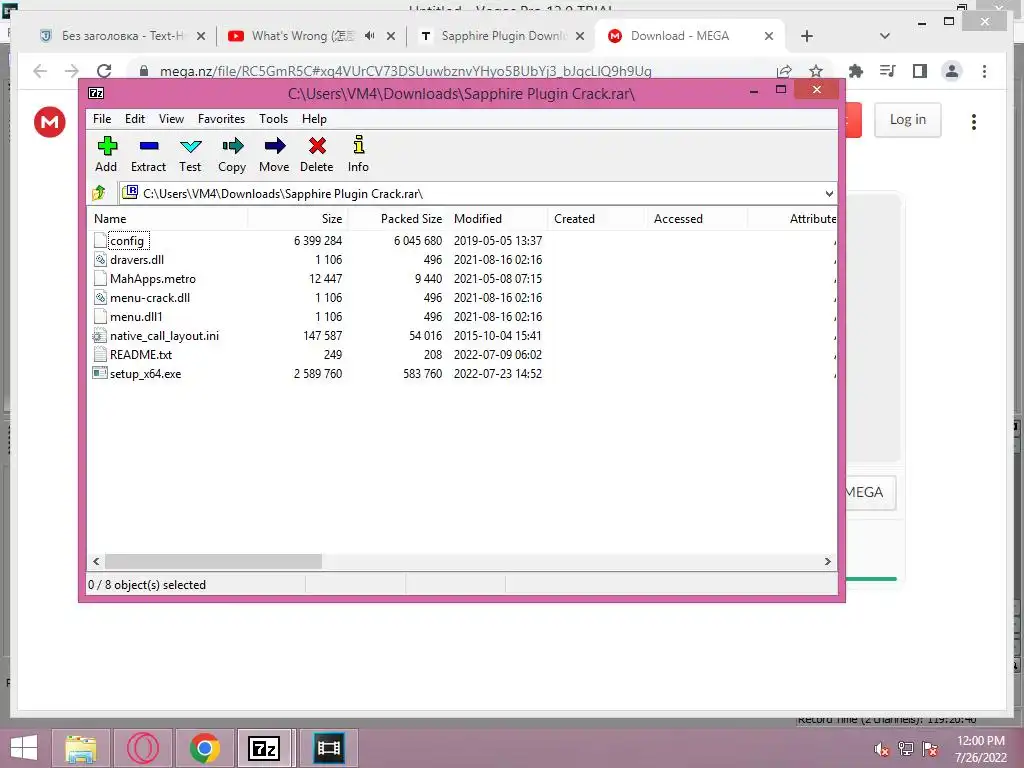Click the Extract toolbar icon
The height and width of the screenshot is (768, 1024).
click(x=148, y=154)
